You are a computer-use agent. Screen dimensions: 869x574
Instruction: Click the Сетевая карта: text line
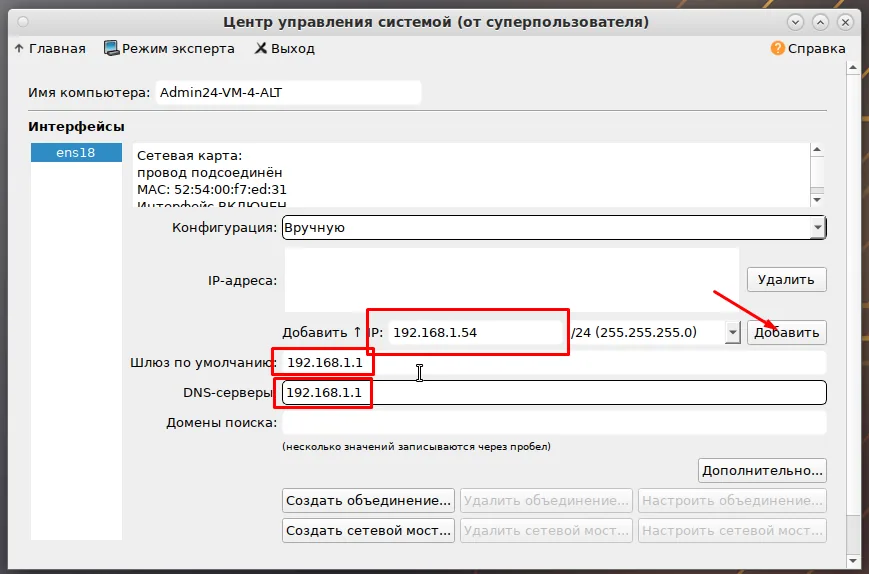[x=190, y=156]
